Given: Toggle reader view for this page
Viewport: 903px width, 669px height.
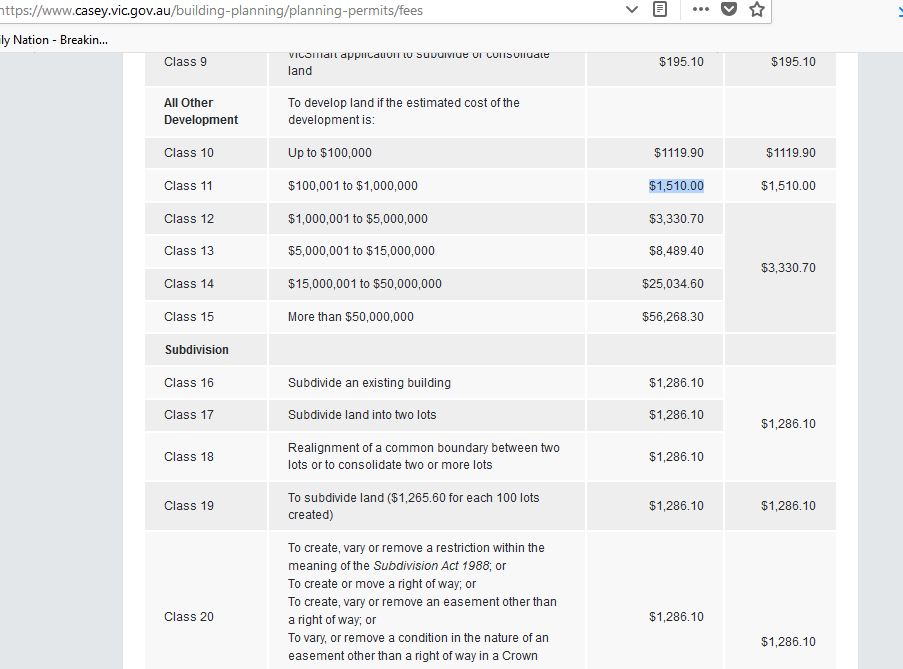Looking at the screenshot, I should (x=660, y=9).
